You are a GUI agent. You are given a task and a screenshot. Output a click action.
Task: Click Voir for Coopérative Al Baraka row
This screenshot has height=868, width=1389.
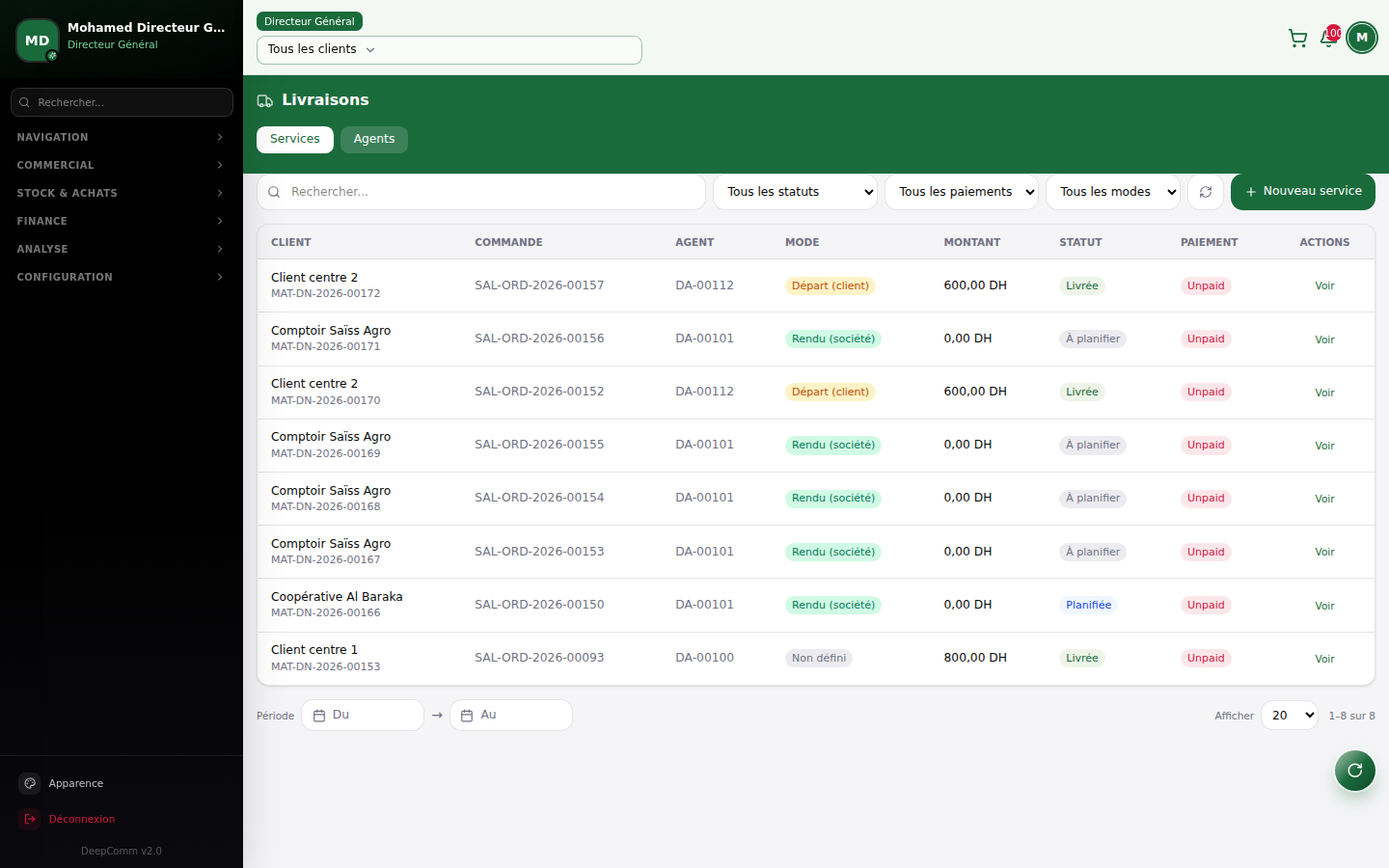point(1324,606)
